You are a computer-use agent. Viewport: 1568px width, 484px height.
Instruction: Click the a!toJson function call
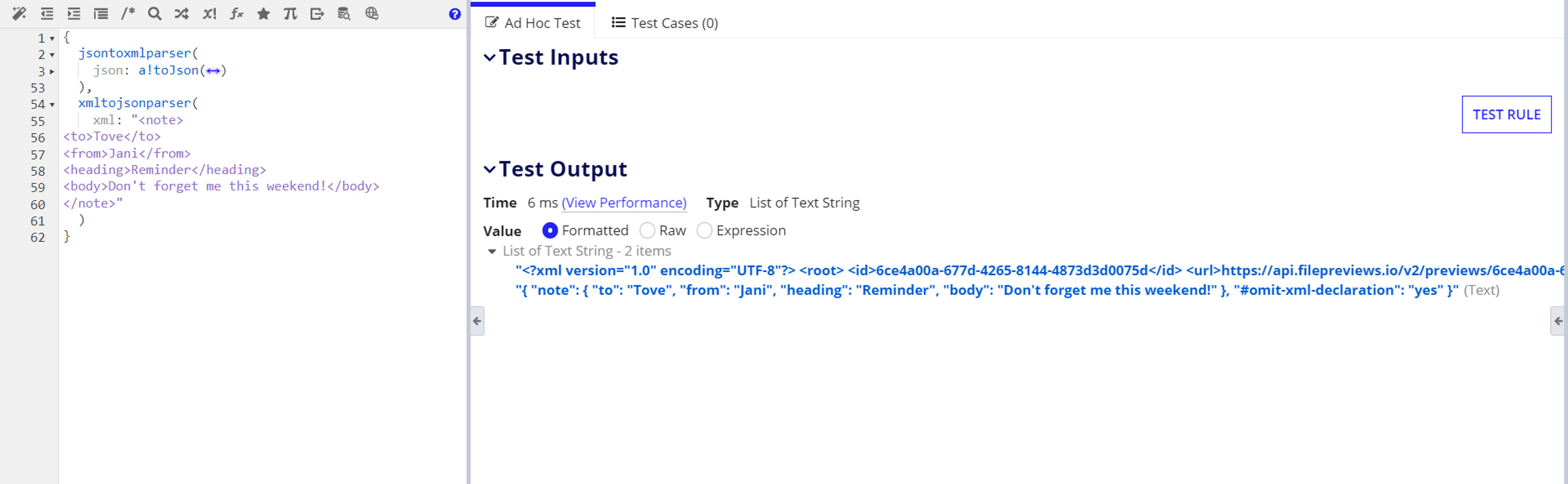(x=169, y=70)
